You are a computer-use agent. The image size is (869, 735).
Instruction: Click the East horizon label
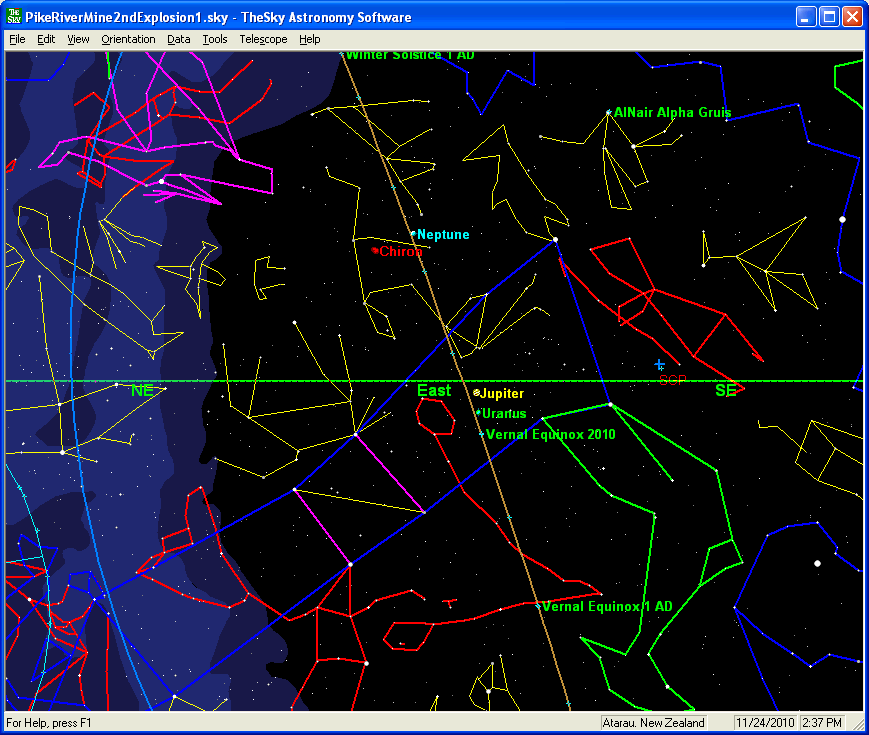pyautogui.click(x=434, y=391)
